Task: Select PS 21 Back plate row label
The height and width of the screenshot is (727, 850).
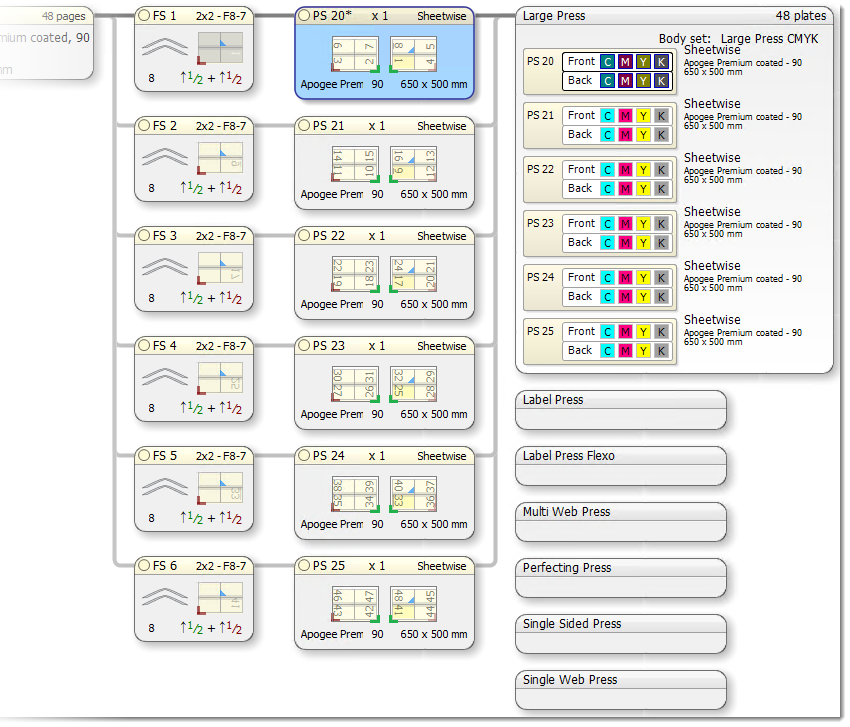Action: coord(580,134)
